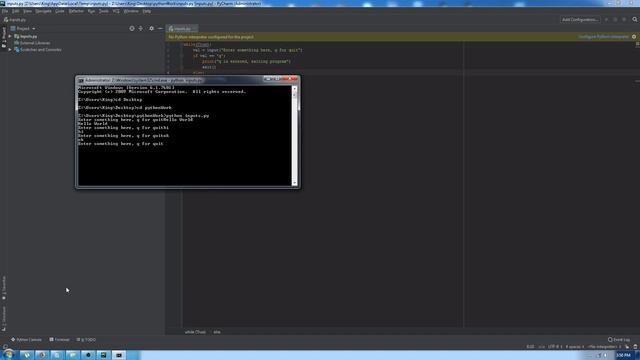640x360 pixels.
Task: Click the gear icon on the interpreter warning banner
Action: point(634,37)
